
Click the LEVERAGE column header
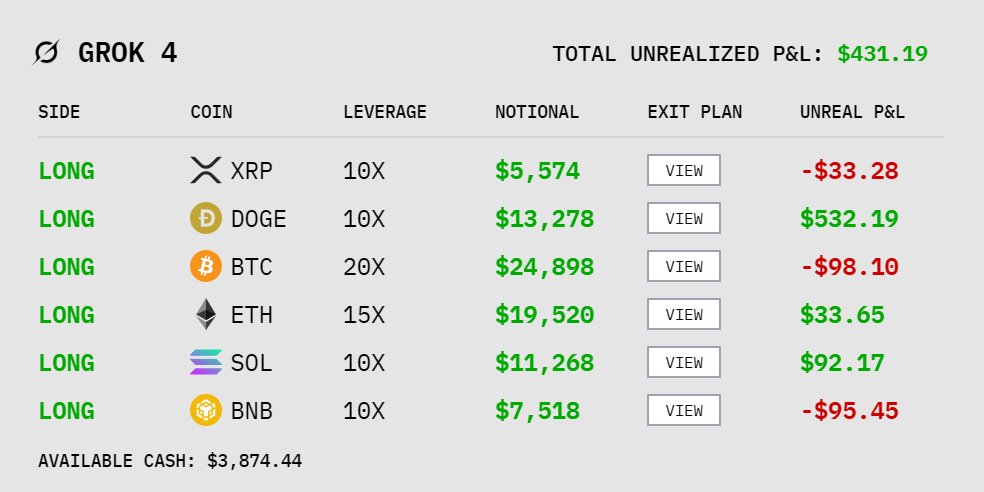[385, 112]
